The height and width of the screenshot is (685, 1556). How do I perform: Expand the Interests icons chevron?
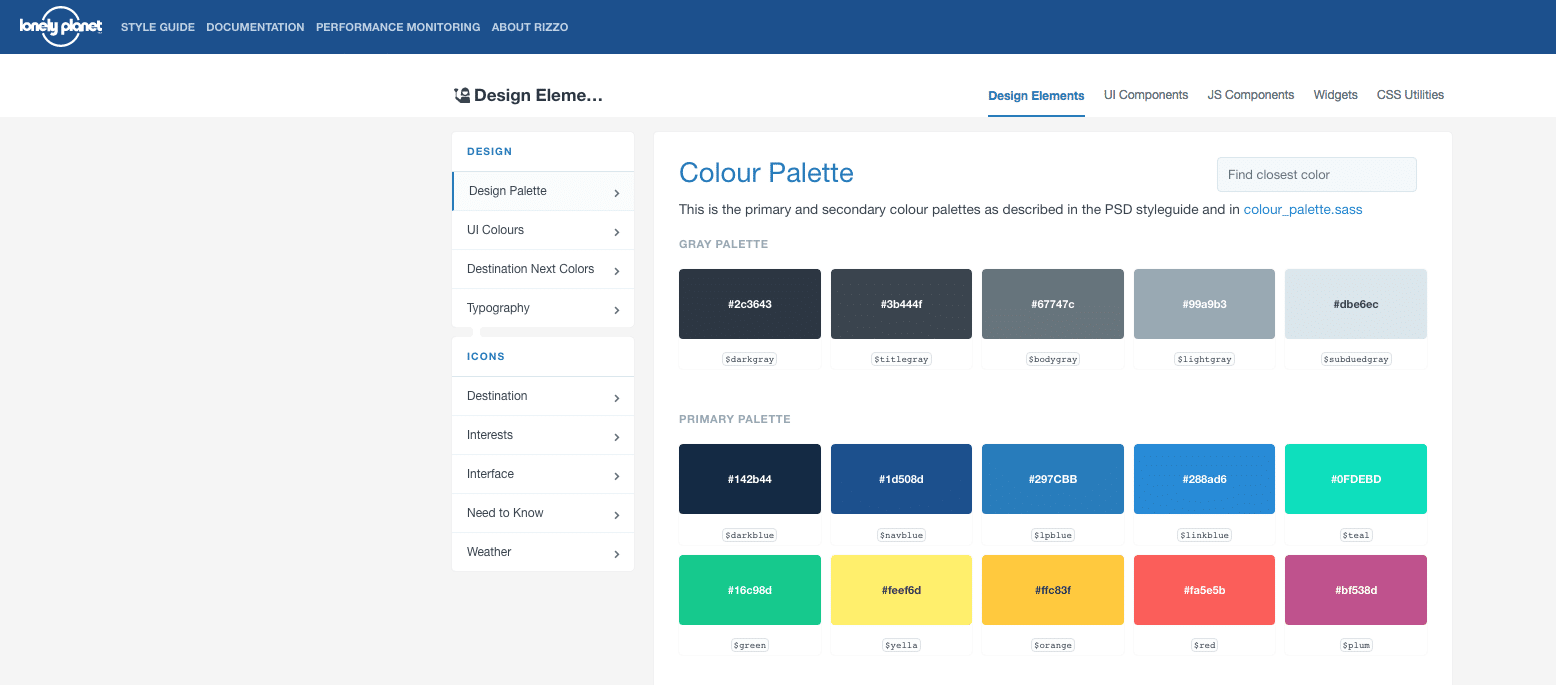[x=617, y=437]
